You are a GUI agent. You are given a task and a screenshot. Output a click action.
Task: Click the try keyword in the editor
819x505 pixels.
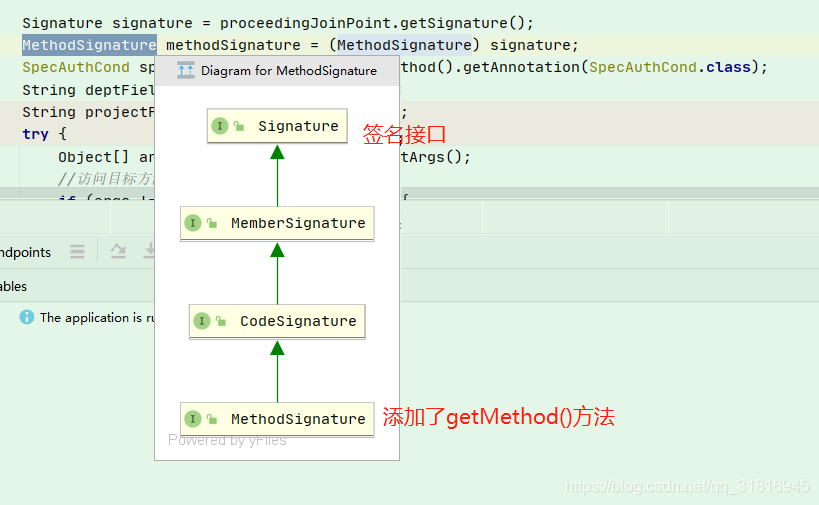point(36,134)
